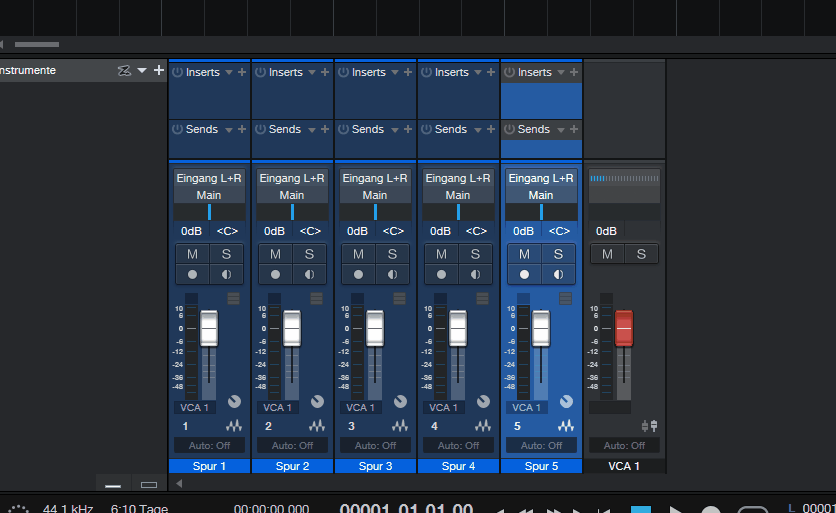This screenshot has width=836, height=513.
Task: Open Sends dropdown menu on Spur 1
Action: click(229, 130)
